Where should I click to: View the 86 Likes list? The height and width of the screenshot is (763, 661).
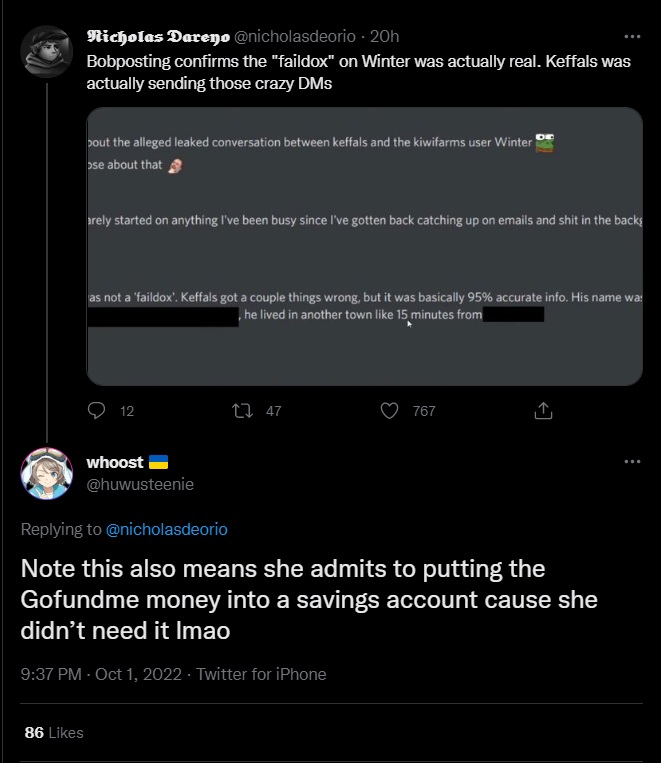point(54,733)
